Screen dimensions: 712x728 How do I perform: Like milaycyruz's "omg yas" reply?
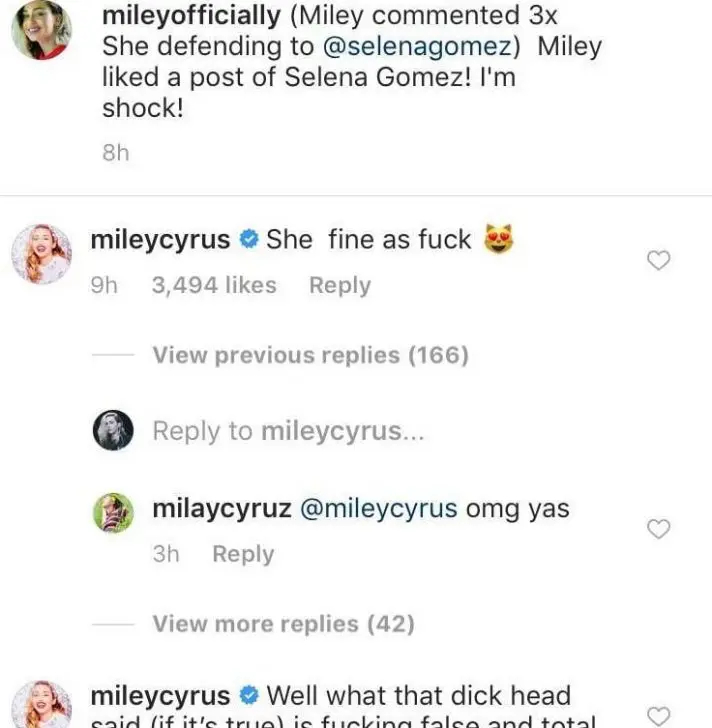pyautogui.click(x=658, y=529)
